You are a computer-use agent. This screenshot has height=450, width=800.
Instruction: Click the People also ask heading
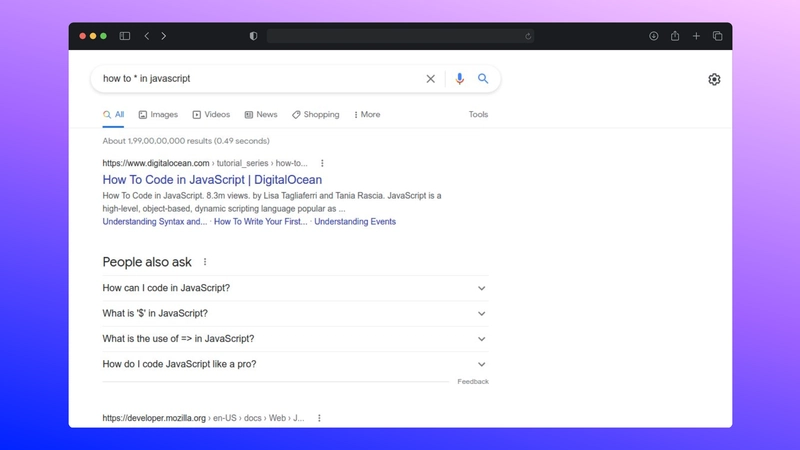point(147,262)
